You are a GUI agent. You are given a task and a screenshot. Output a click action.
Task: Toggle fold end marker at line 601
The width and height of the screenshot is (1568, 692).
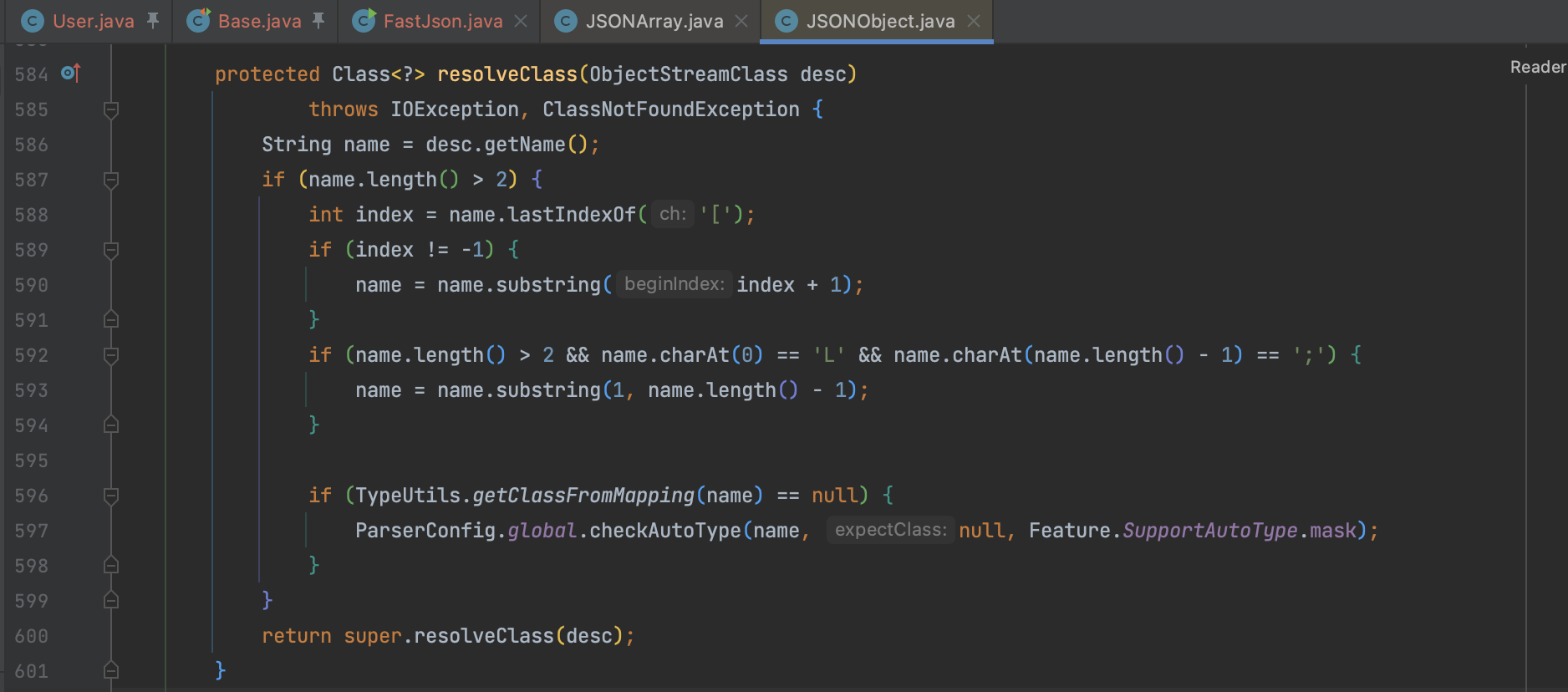pyautogui.click(x=111, y=670)
